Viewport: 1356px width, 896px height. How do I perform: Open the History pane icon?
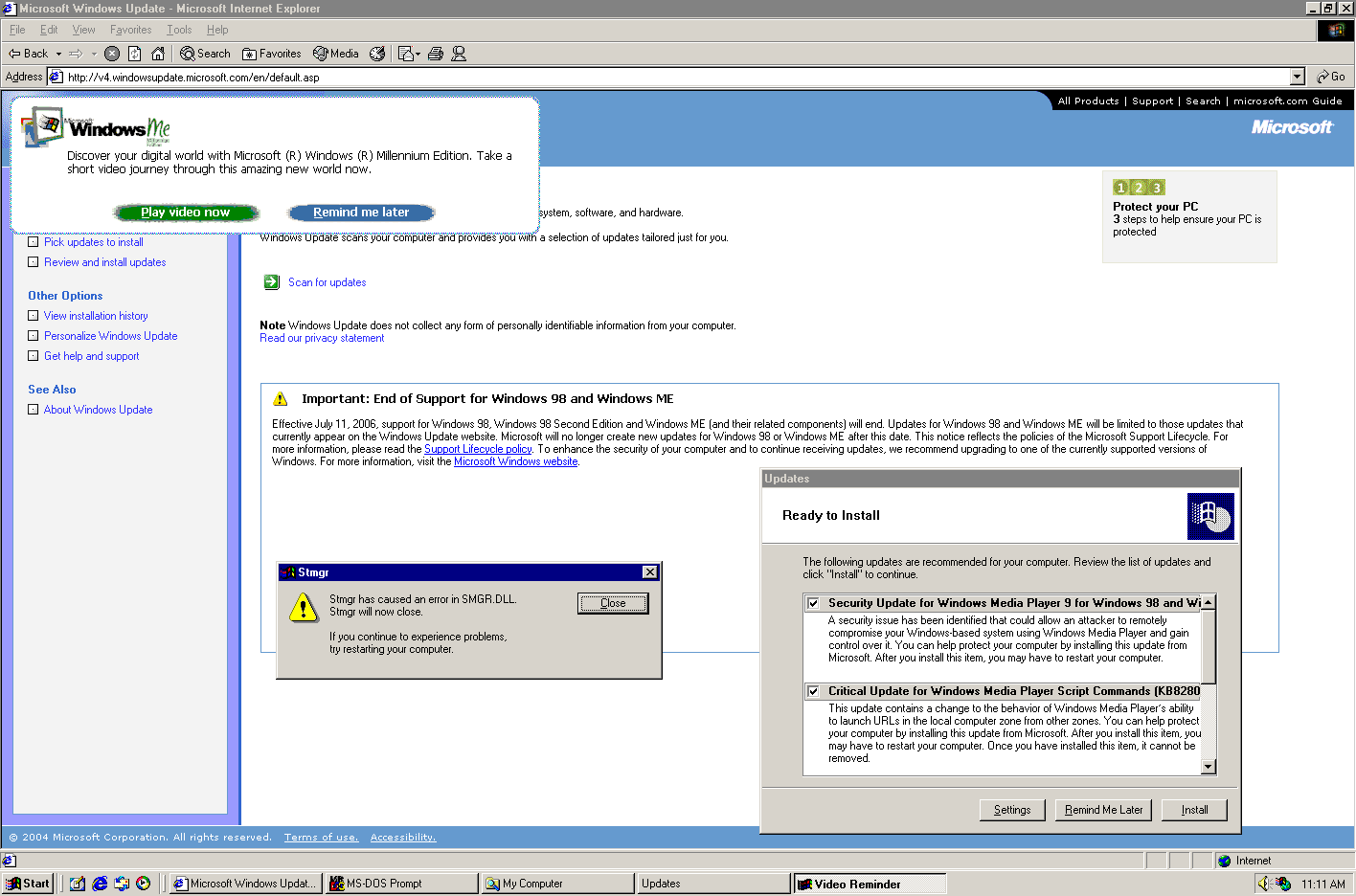[377, 54]
